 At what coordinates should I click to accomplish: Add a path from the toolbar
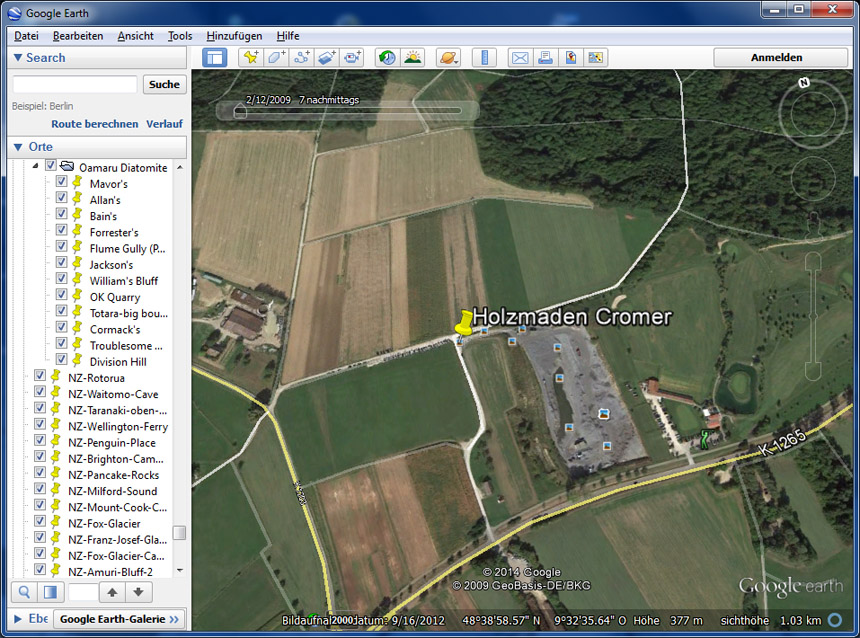click(x=301, y=58)
